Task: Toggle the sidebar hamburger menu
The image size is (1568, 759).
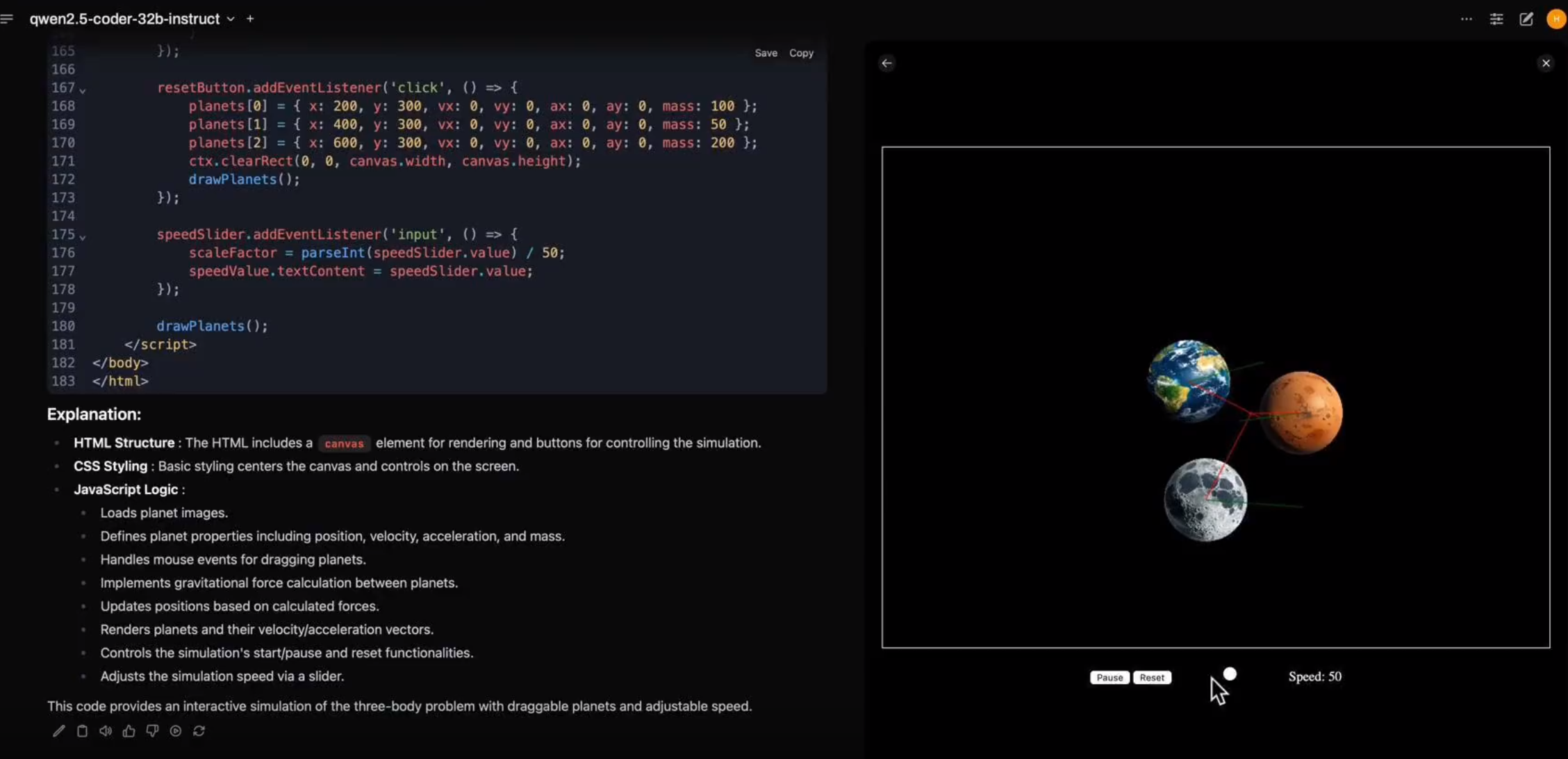Action: [x=7, y=19]
